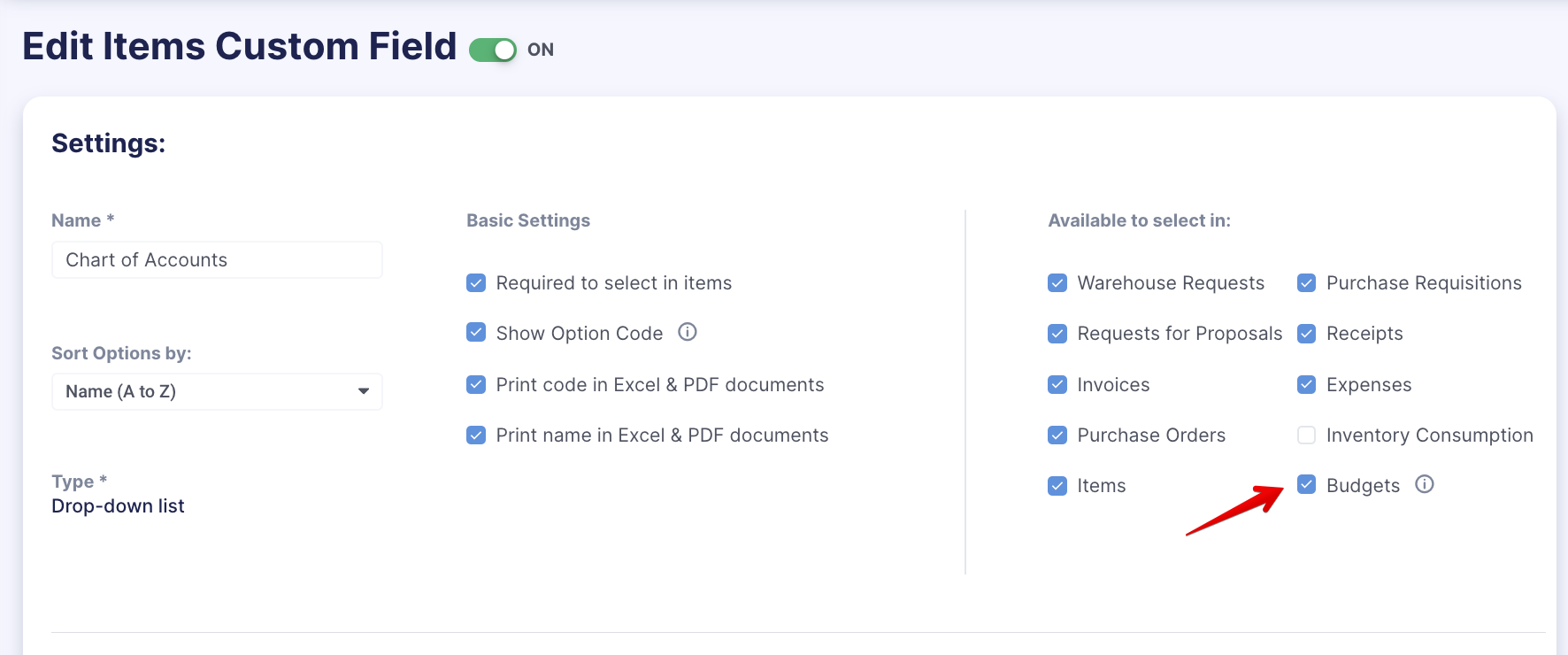Click the Edit Items Custom Field title

click(240, 46)
